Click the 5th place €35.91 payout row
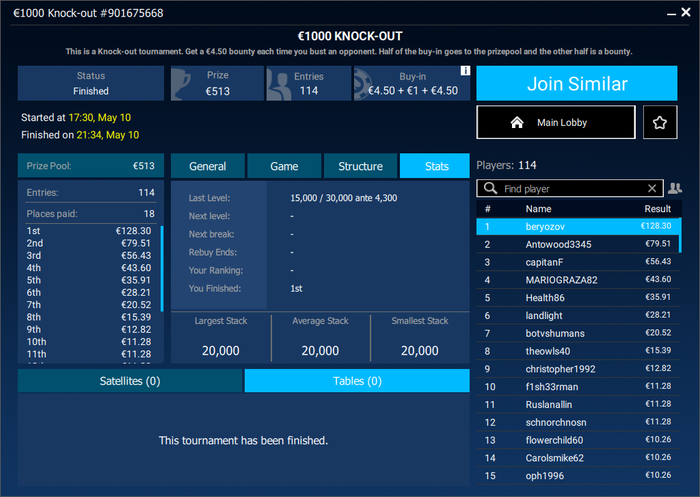700x497 pixels. pyautogui.click(x=89, y=280)
